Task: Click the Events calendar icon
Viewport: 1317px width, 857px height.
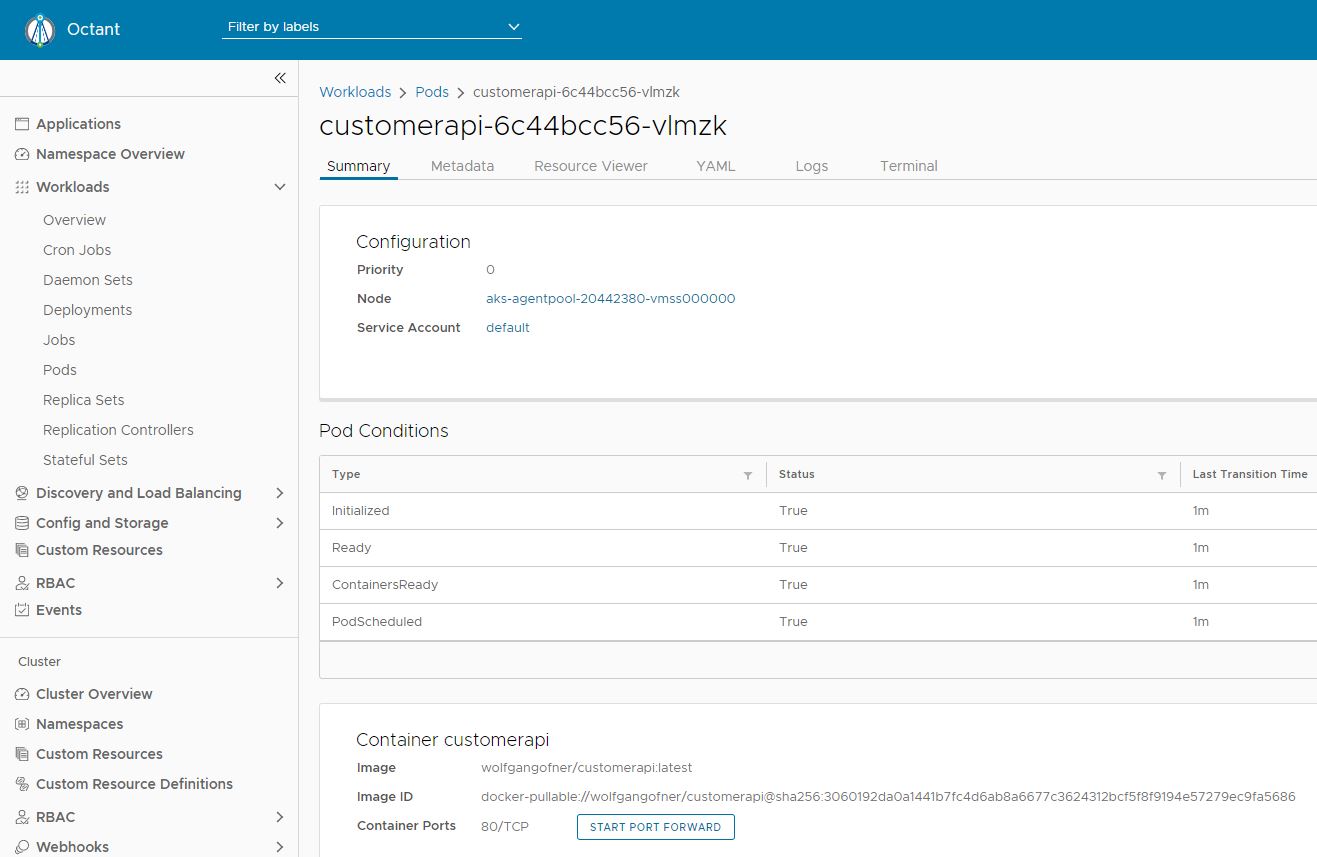Action: [22, 610]
